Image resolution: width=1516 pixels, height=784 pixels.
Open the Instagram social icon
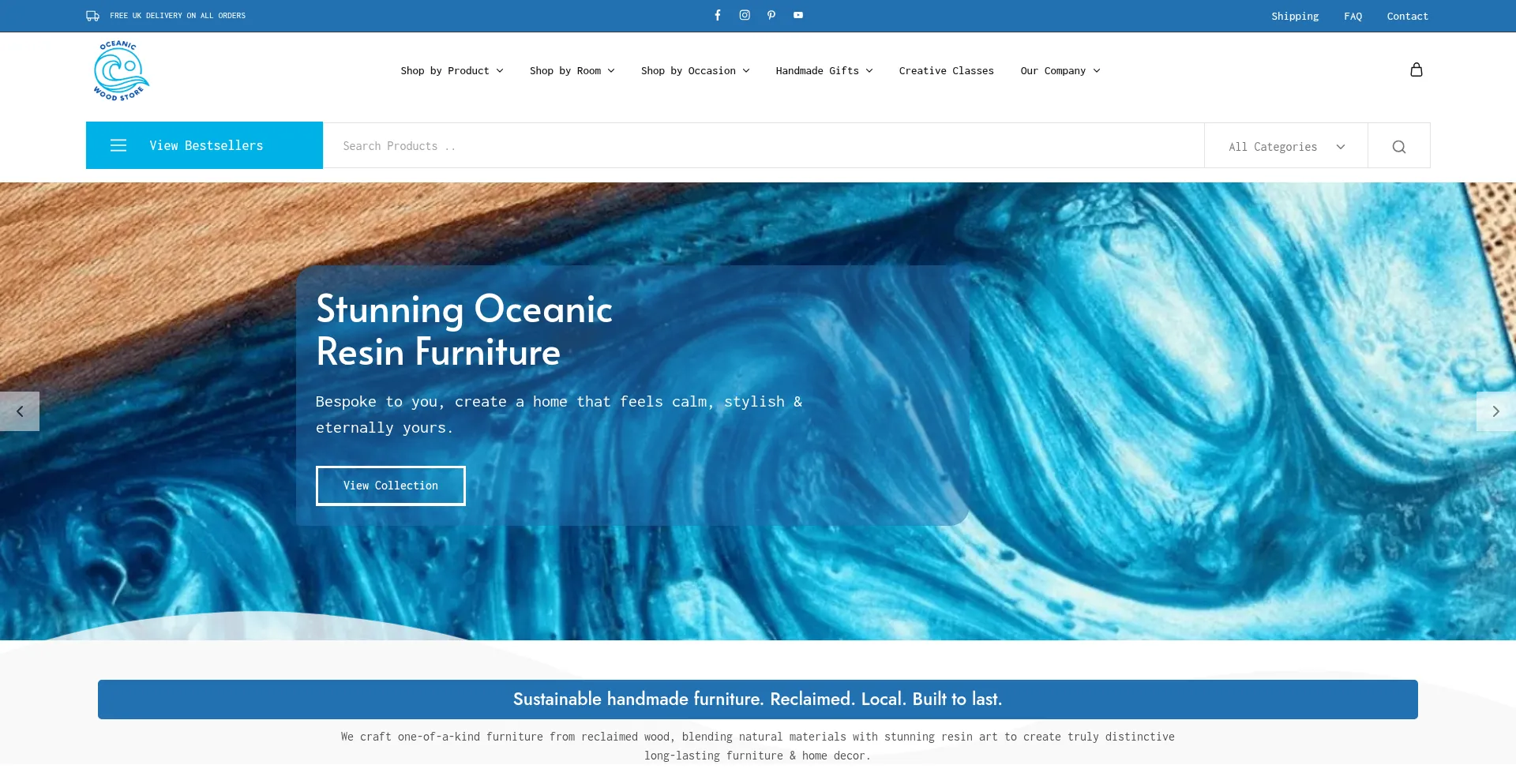click(x=745, y=15)
